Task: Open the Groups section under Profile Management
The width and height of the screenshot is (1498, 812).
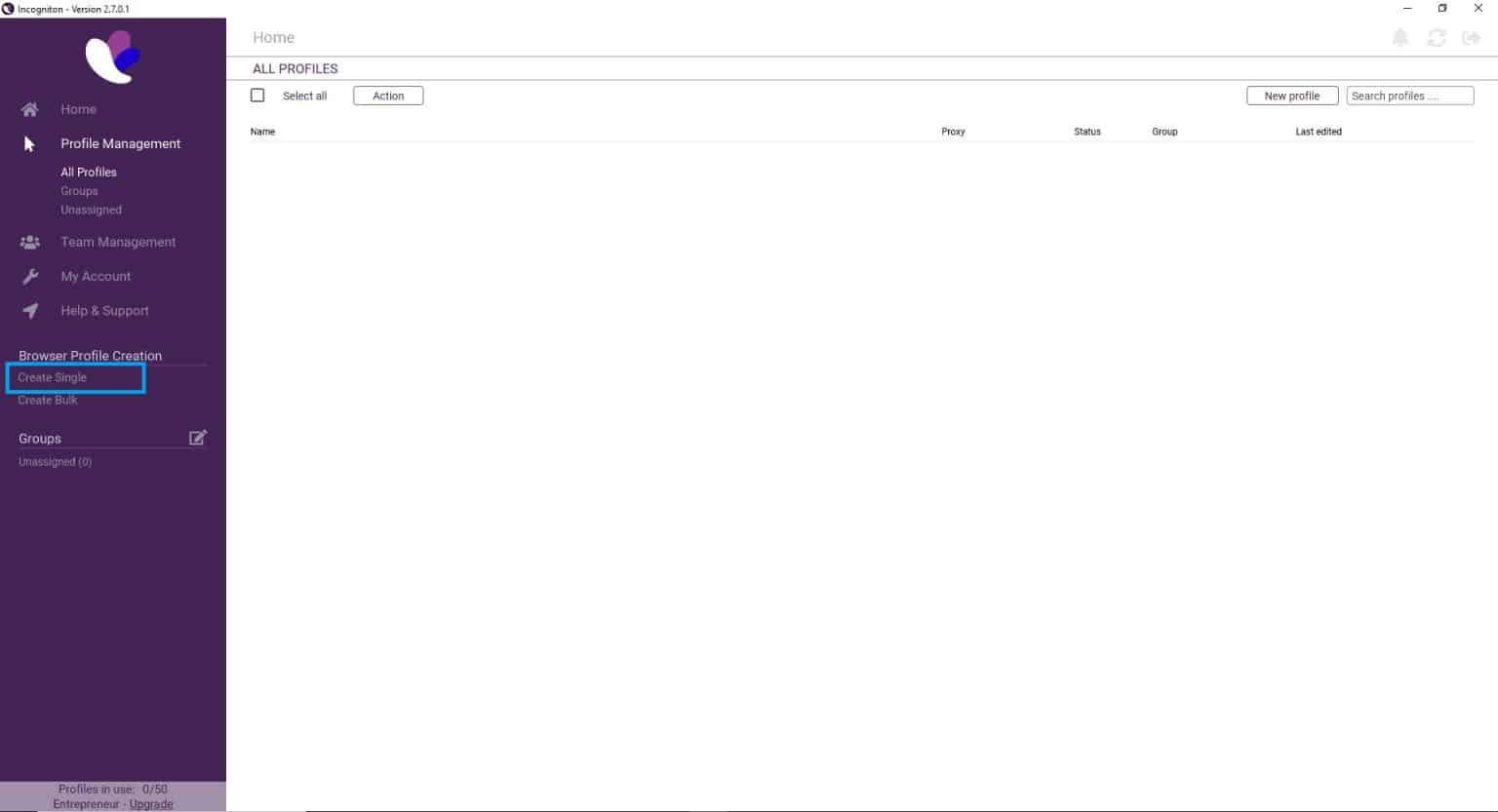Action: click(x=79, y=190)
